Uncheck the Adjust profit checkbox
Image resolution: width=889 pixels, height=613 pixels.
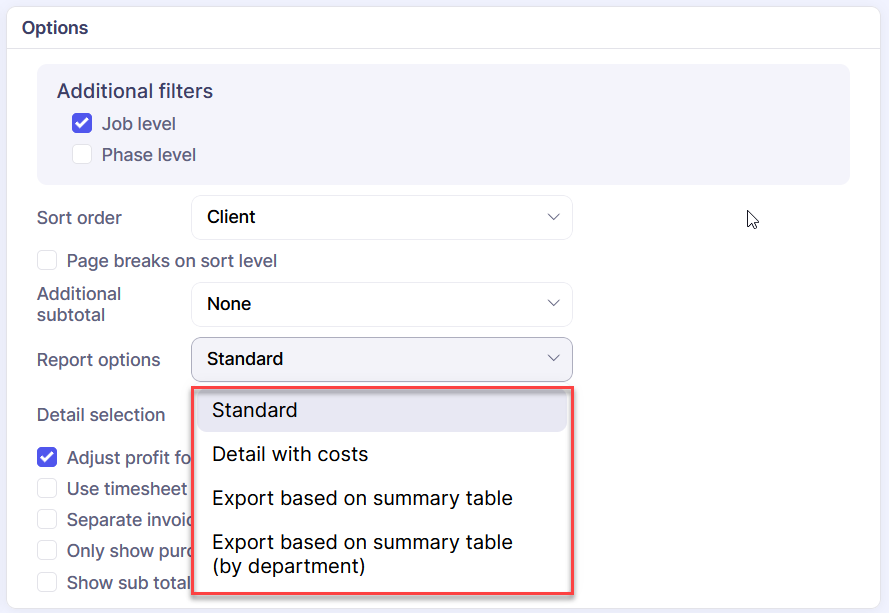47,458
